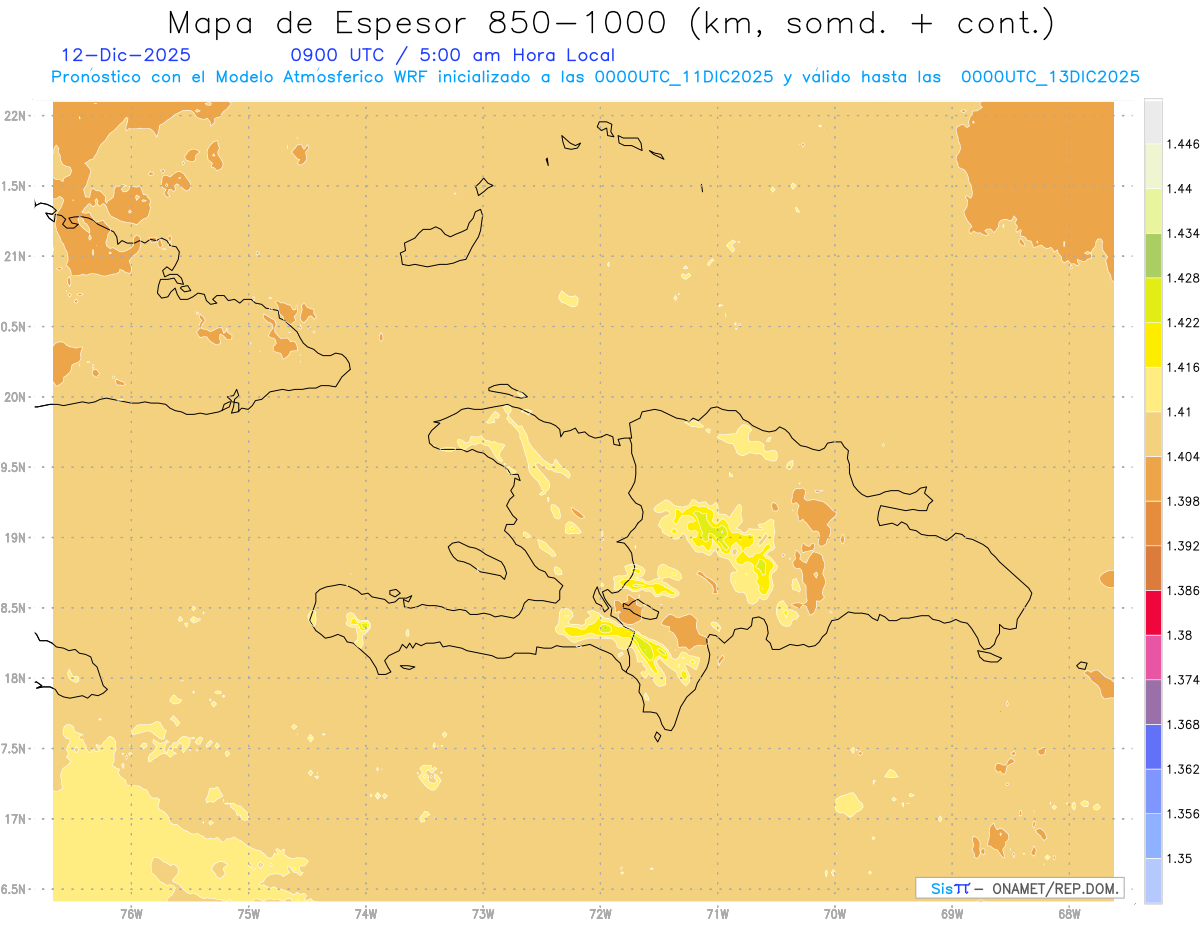Click the legend value '1.368'

click(1185, 724)
